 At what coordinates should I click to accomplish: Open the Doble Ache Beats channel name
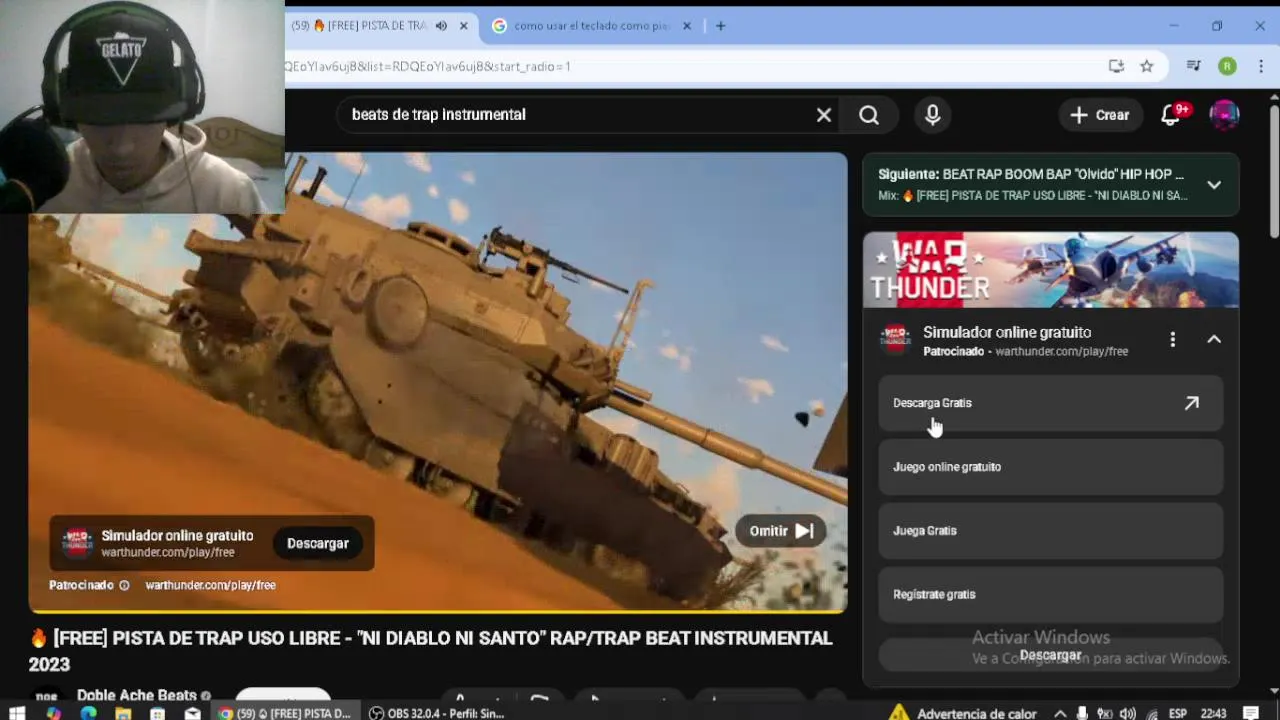click(x=137, y=696)
